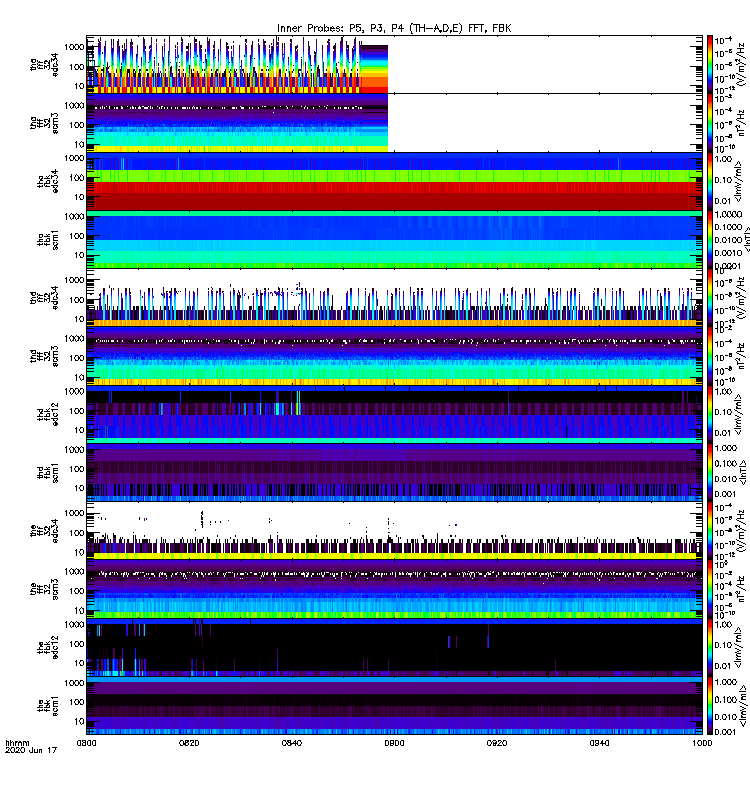The height and width of the screenshot is (800, 750).
Task: Click the '0800' time axis label
Action: (86, 743)
